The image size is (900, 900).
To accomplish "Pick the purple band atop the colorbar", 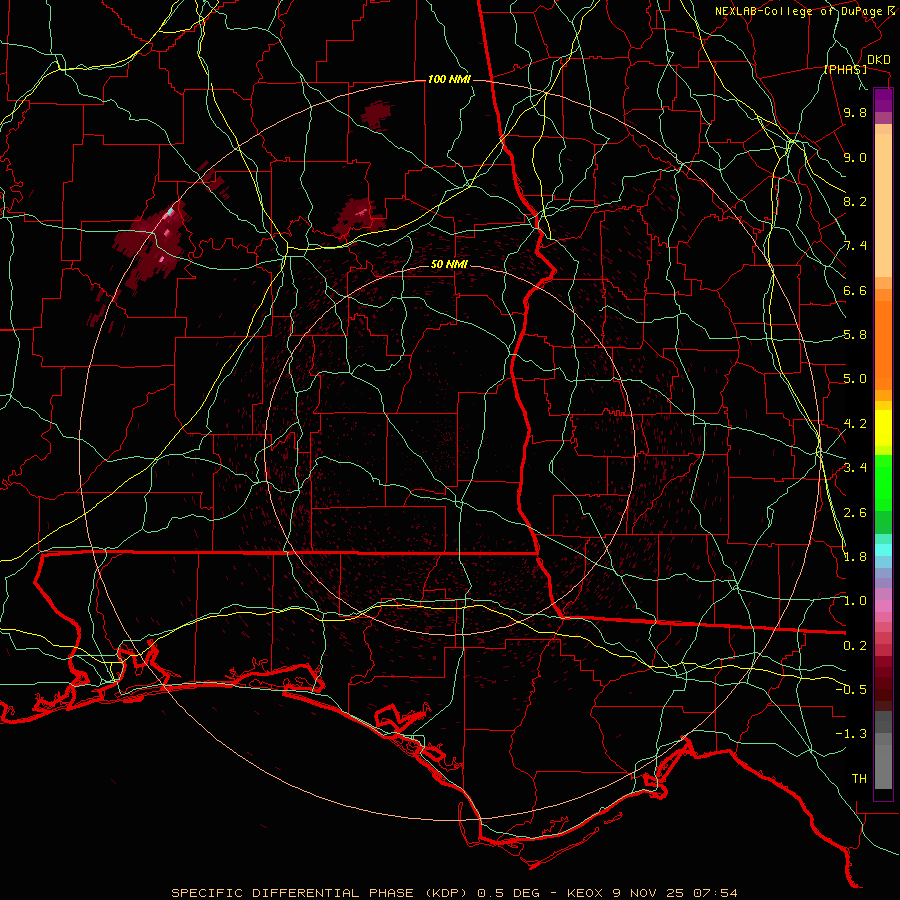I will [x=883, y=100].
